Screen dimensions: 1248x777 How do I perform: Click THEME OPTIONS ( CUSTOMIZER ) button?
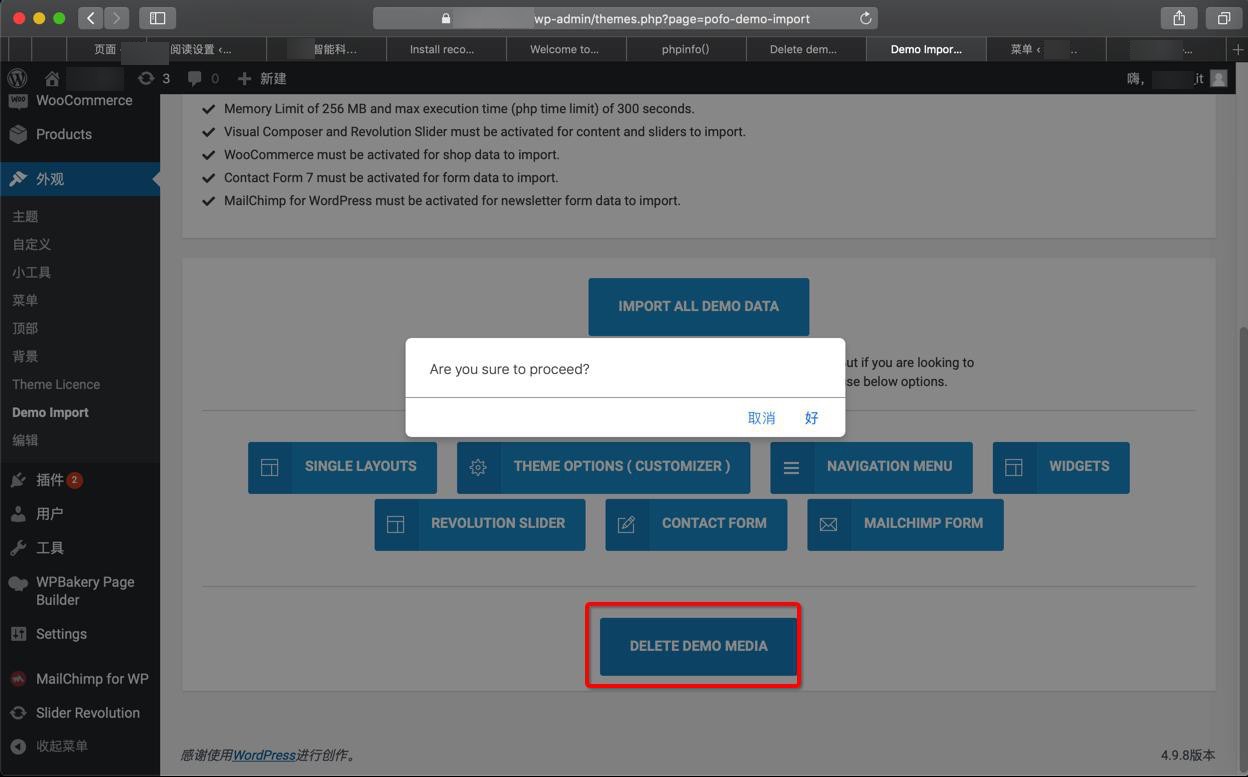click(x=603, y=467)
